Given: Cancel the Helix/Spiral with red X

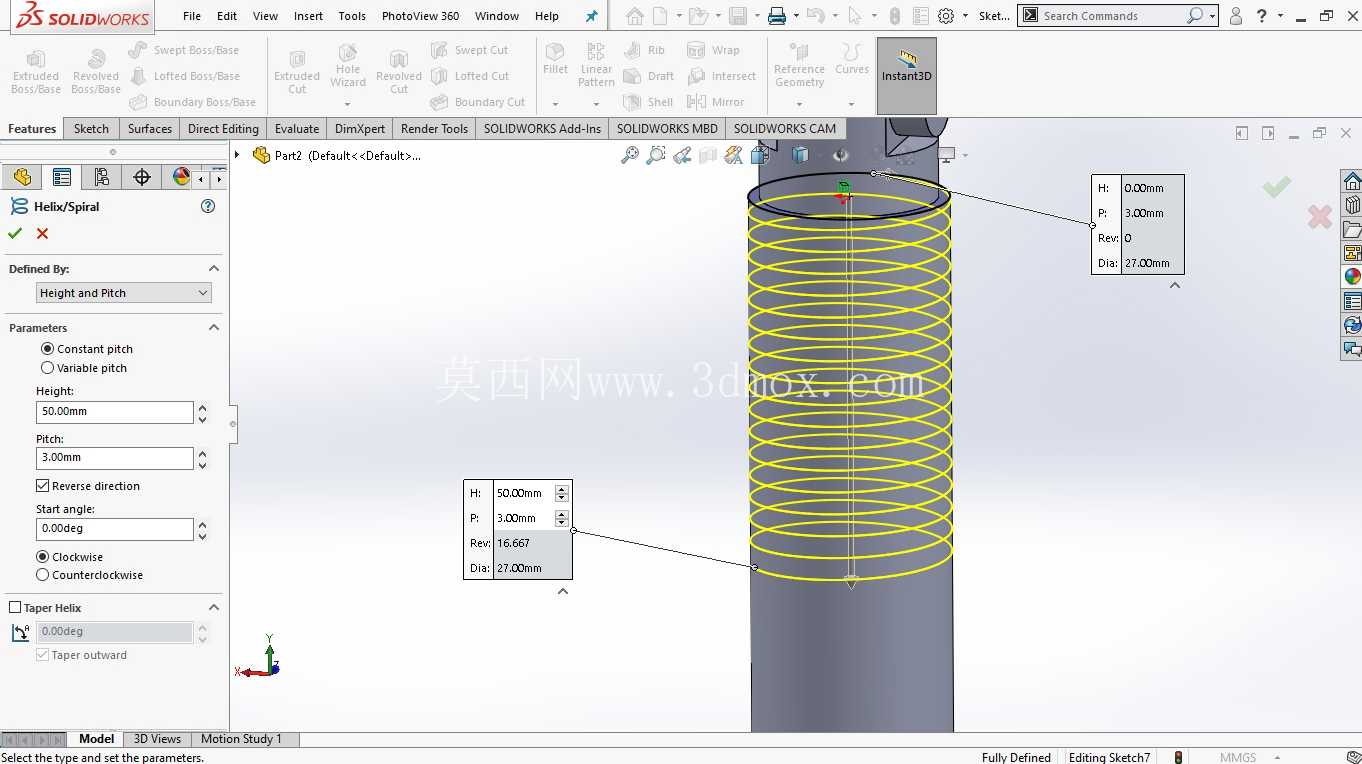Looking at the screenshot, I should coord(42,233).
